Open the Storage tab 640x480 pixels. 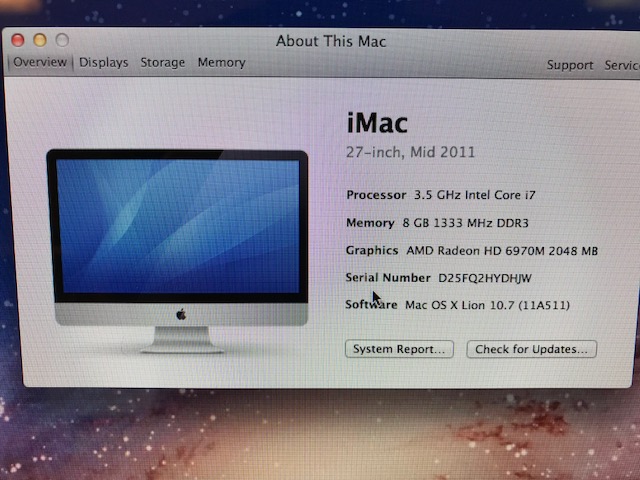pyautogui.click(x=162, y=62)
